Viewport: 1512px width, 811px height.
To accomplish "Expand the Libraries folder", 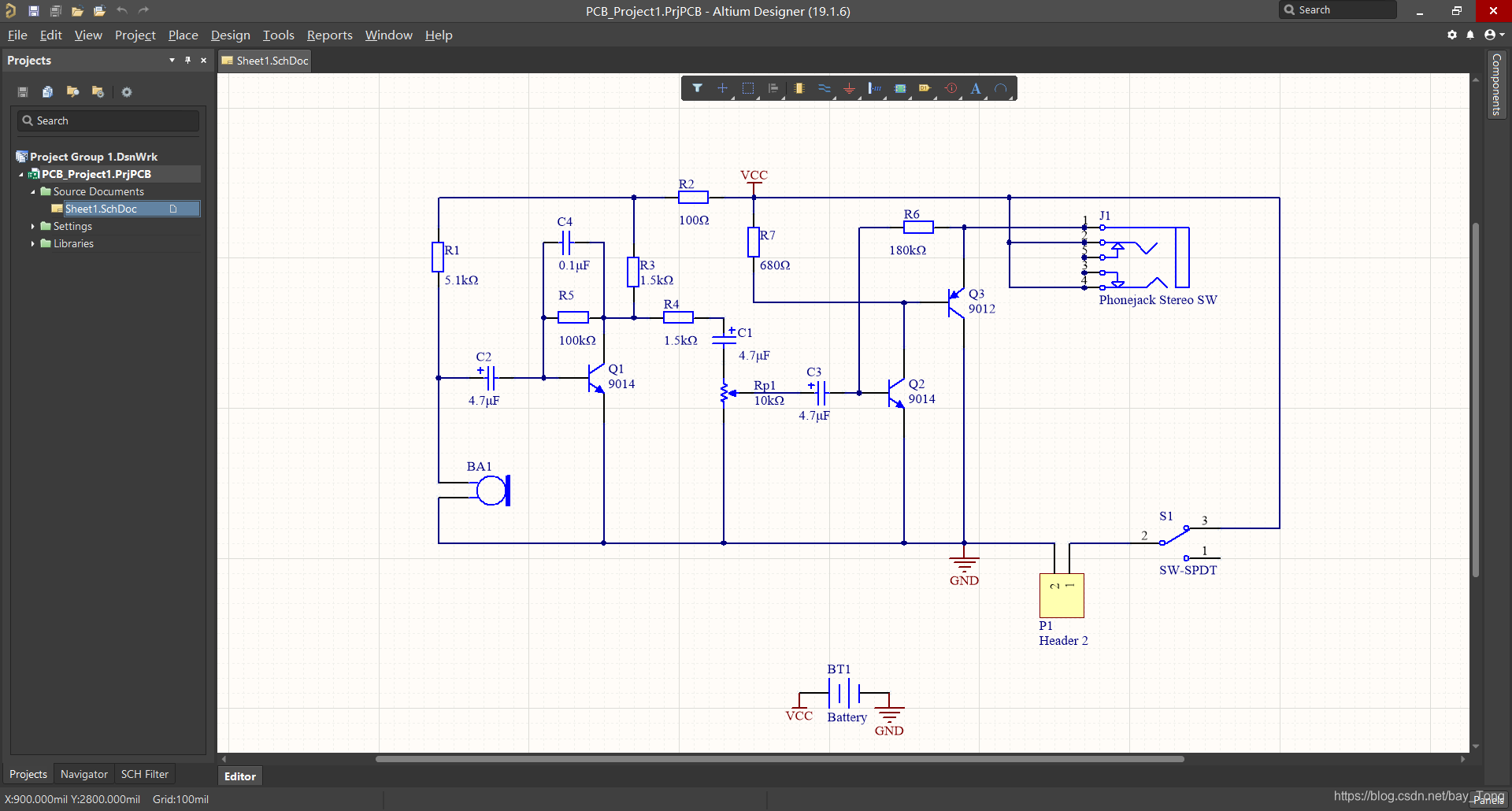I will (x=33, y=243).
